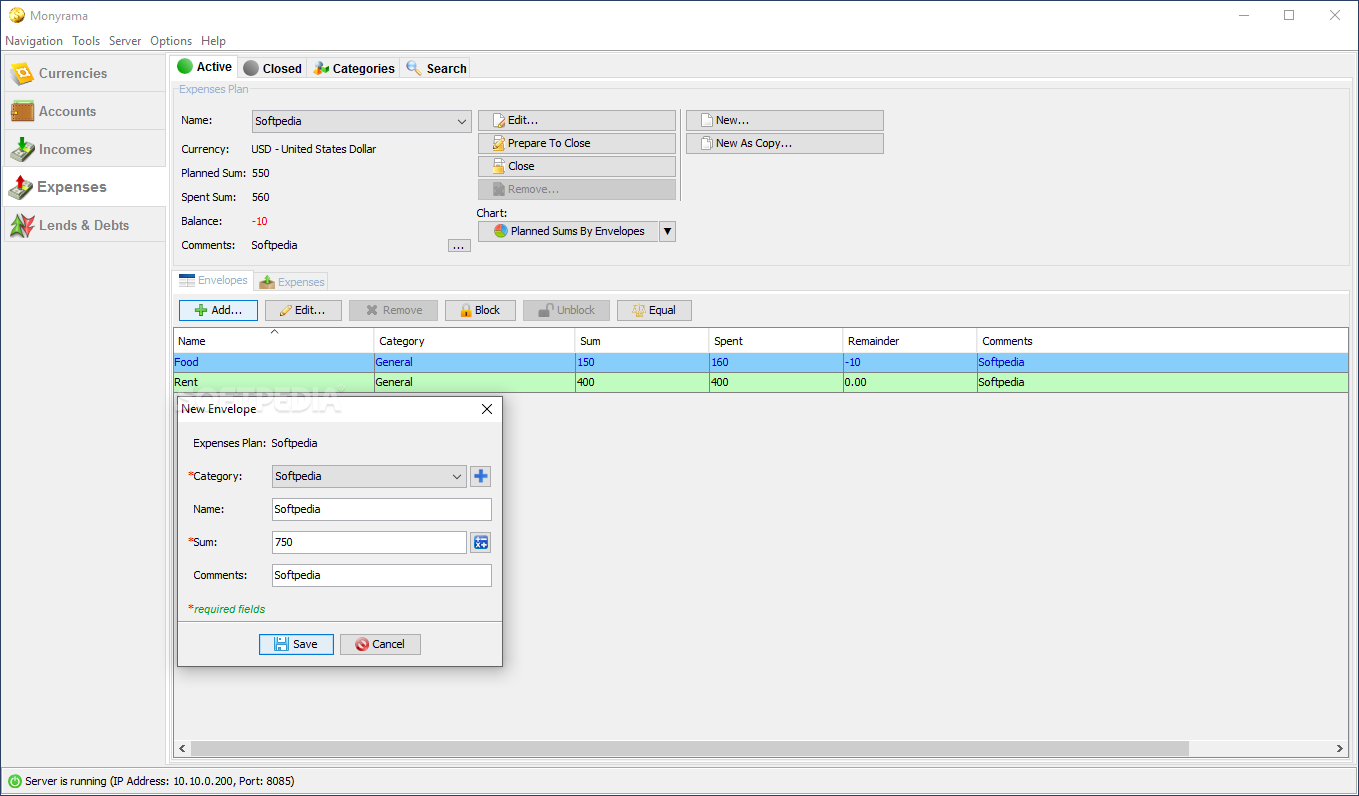This screenshot has height=796, width=1359.
Task: Save the new envelope
Action: [296, 644]
